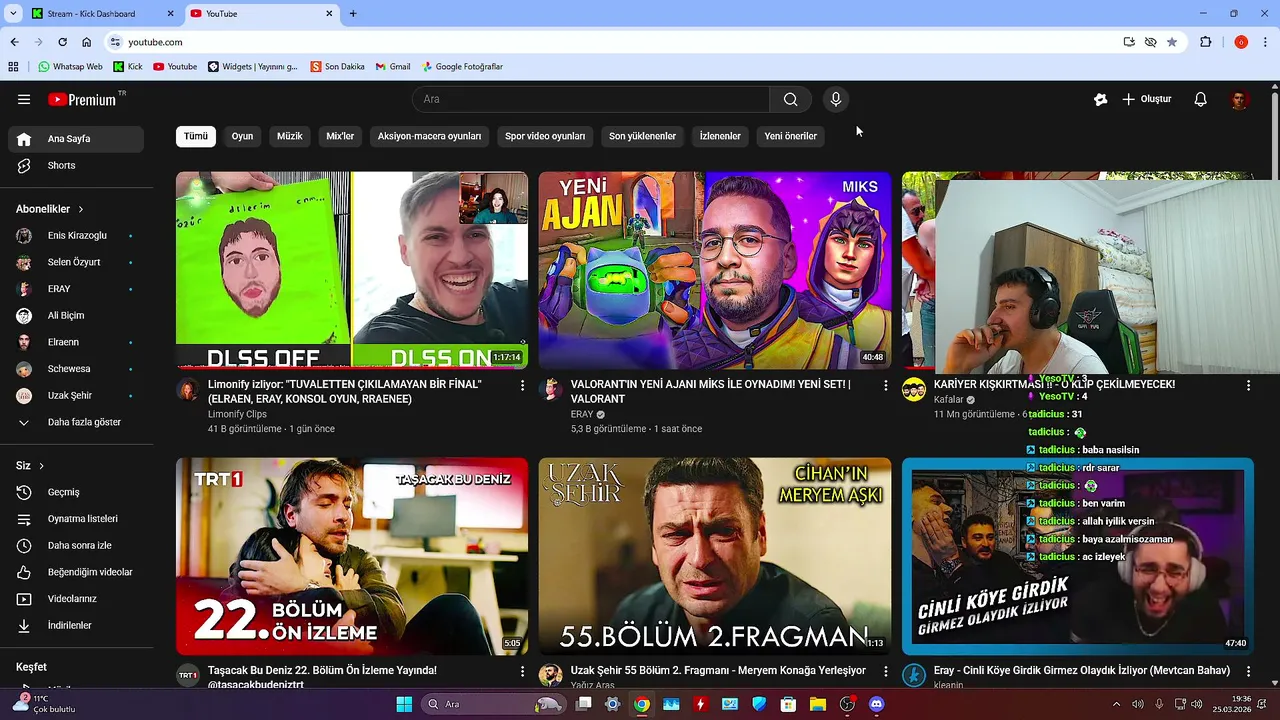
Task: Open the Uzak Şehir 55.Bölüm thumbnail
Action: click(x=715, y=556)
